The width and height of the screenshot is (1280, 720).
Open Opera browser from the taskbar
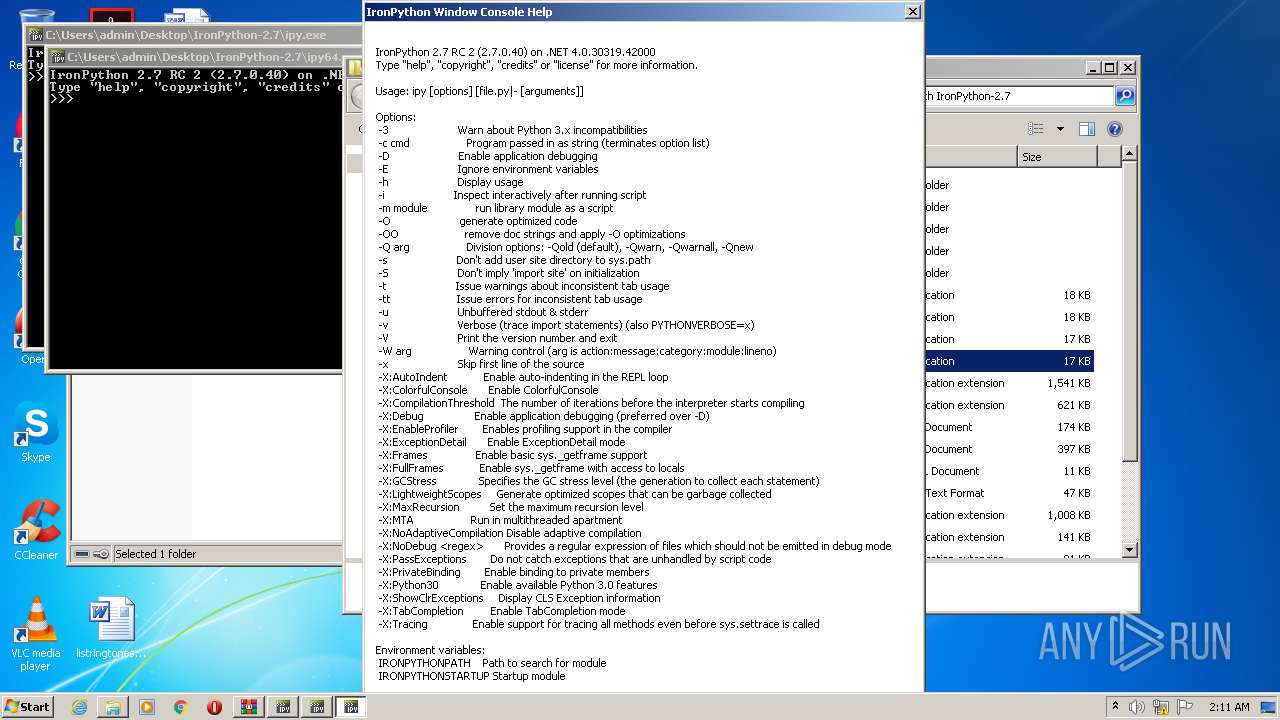click(215, 707)
